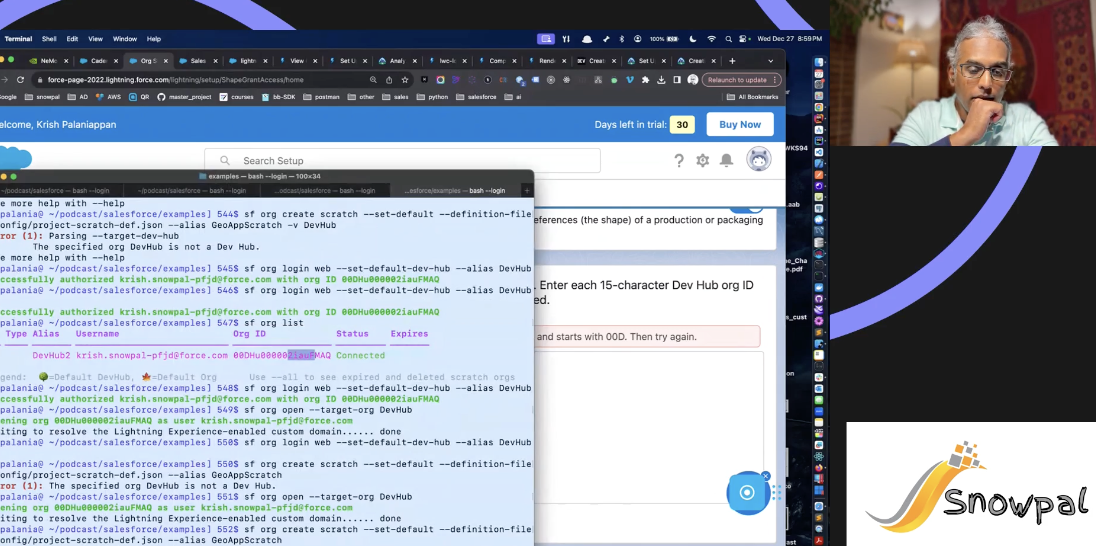This screenshot has height=546, width=1096.
Task: Open Salesforce notifications bell
Action: point(727,161)
